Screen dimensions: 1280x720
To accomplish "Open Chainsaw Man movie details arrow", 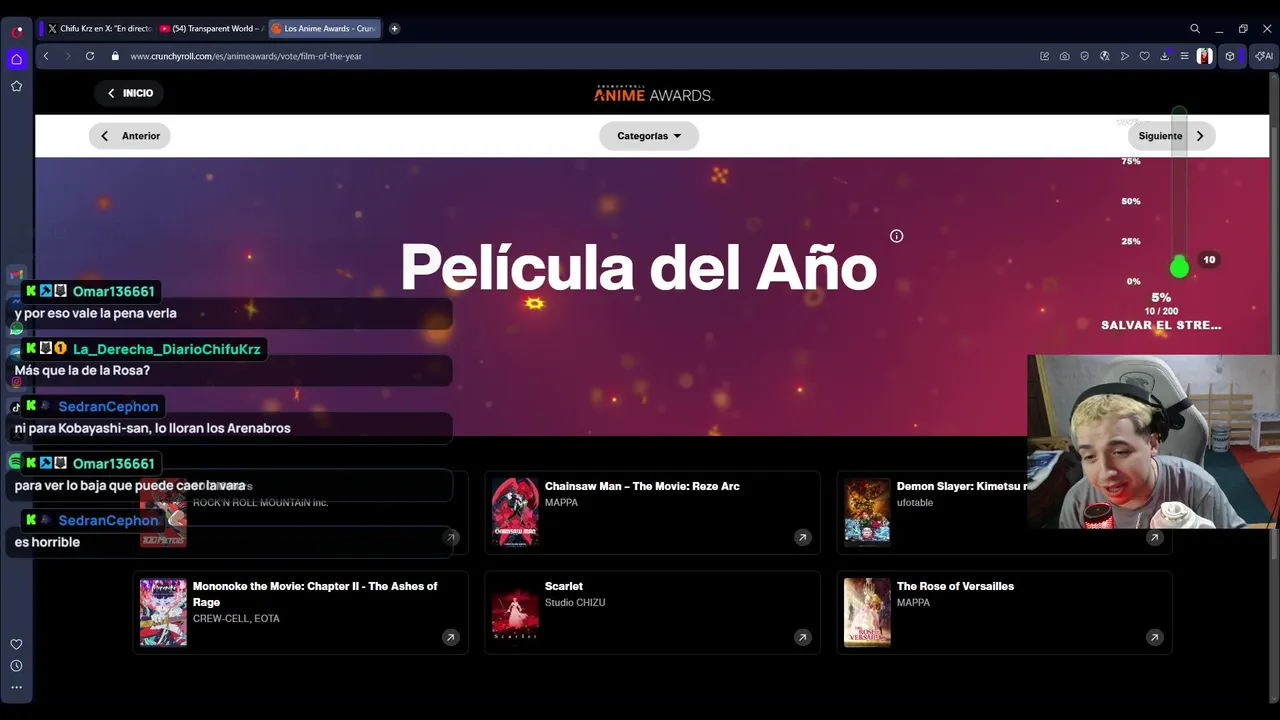I will (802, 538).
